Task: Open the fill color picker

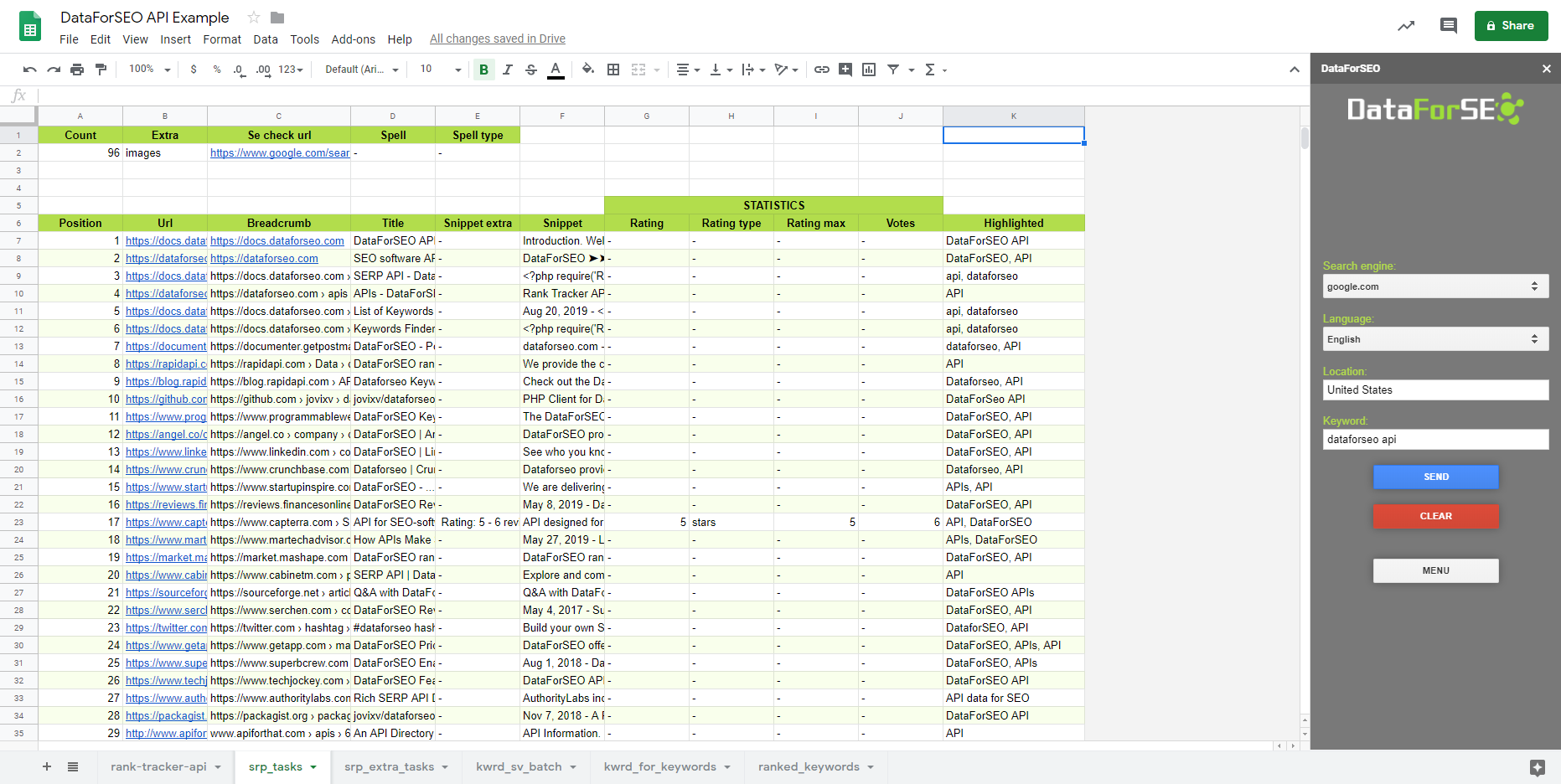Action: coord(588,70)
